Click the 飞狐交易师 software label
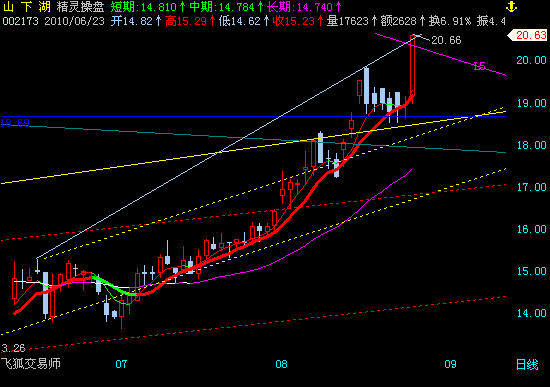 [x=31, y=363]
